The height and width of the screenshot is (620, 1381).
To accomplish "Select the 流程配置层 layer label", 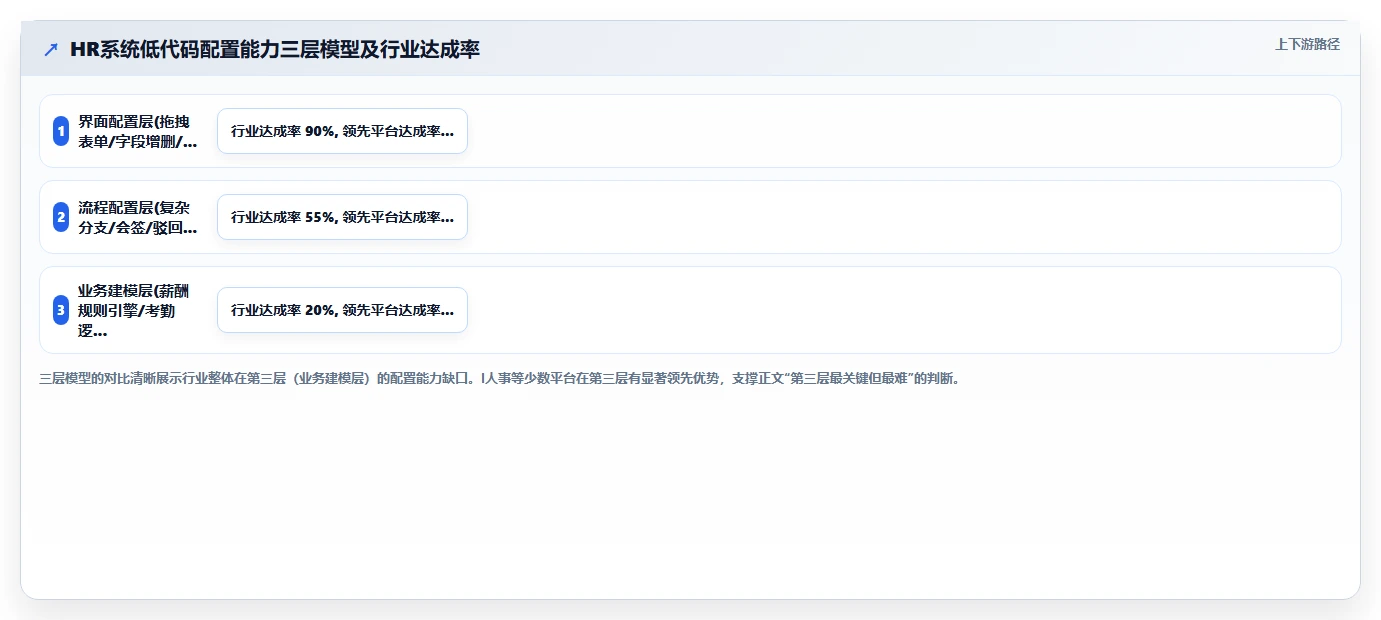I will tap(138, 217).
